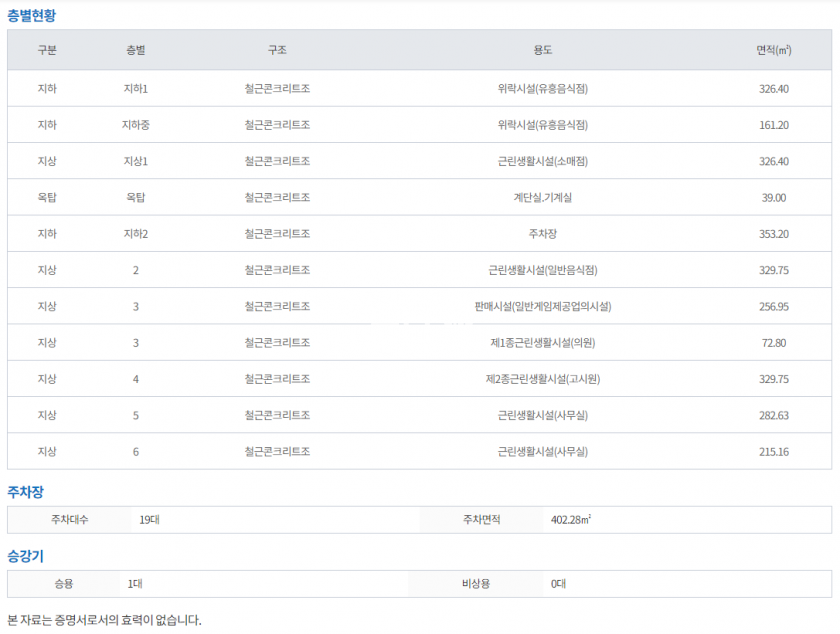Click the 주차장 usage cell in 지하2 row
The height and width of the screenshot is (634, 840).
tap(542, 234)
